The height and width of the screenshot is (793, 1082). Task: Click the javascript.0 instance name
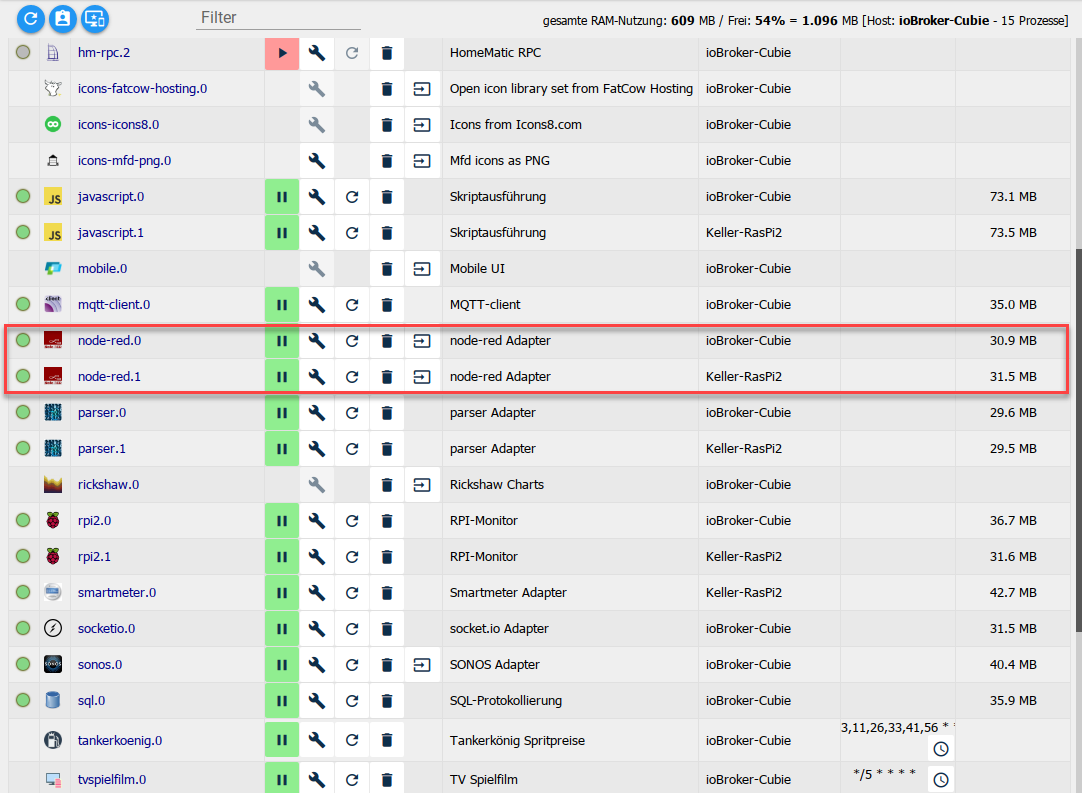tap(111, 197)
